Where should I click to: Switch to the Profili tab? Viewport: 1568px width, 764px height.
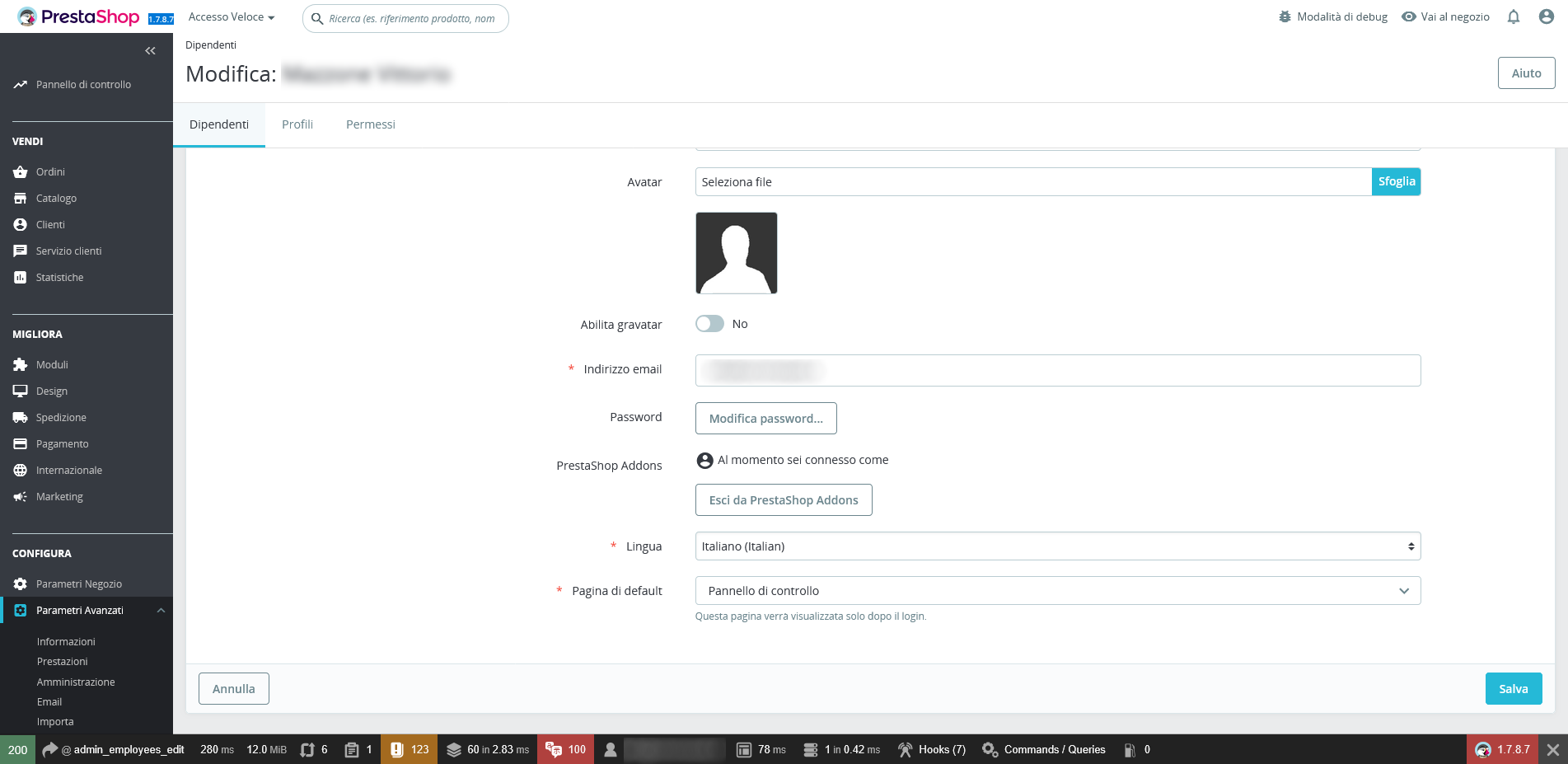297,124
